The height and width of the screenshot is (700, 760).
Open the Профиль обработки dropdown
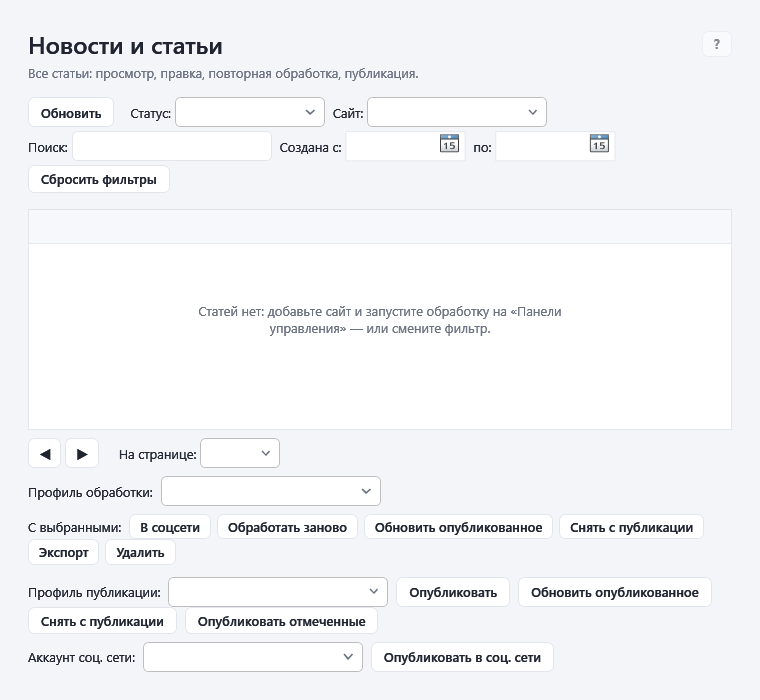(271, 491)
